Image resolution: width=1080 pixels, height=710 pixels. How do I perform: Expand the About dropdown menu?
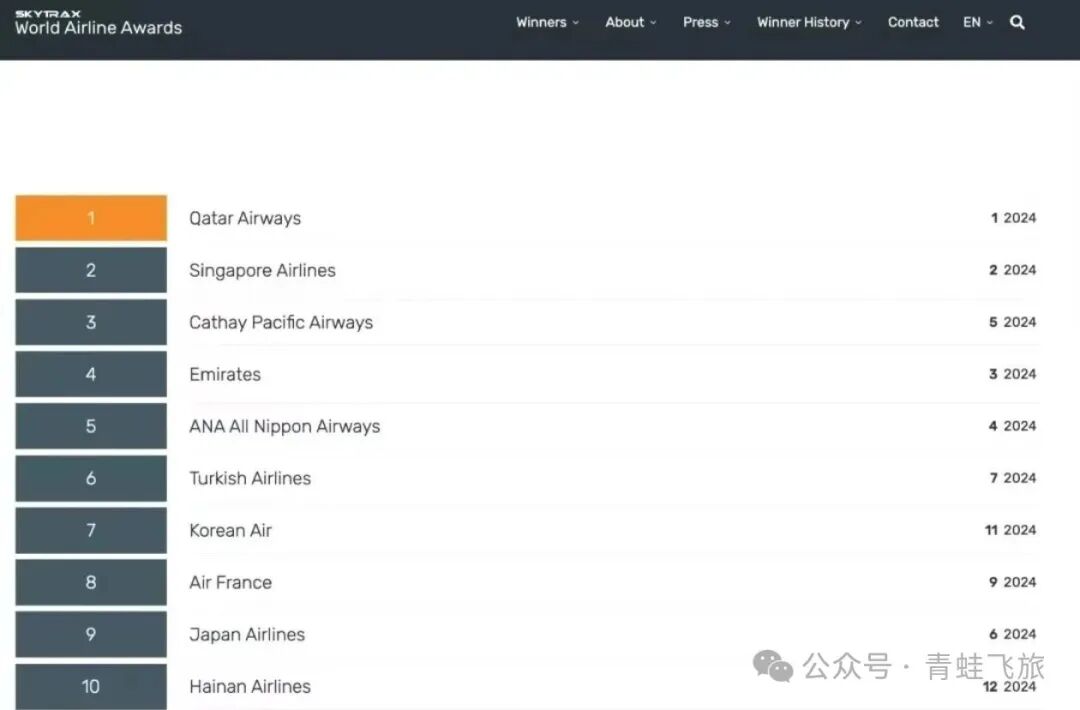tap(631, 22)
